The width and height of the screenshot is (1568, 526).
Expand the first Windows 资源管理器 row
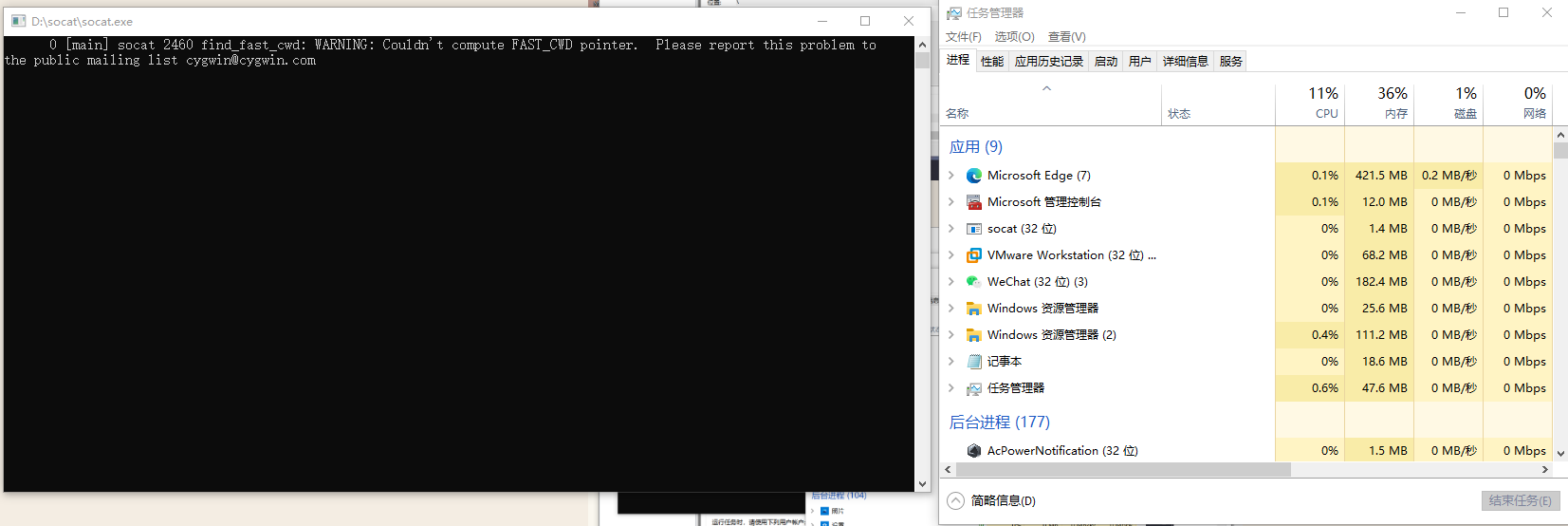(951, 309)
